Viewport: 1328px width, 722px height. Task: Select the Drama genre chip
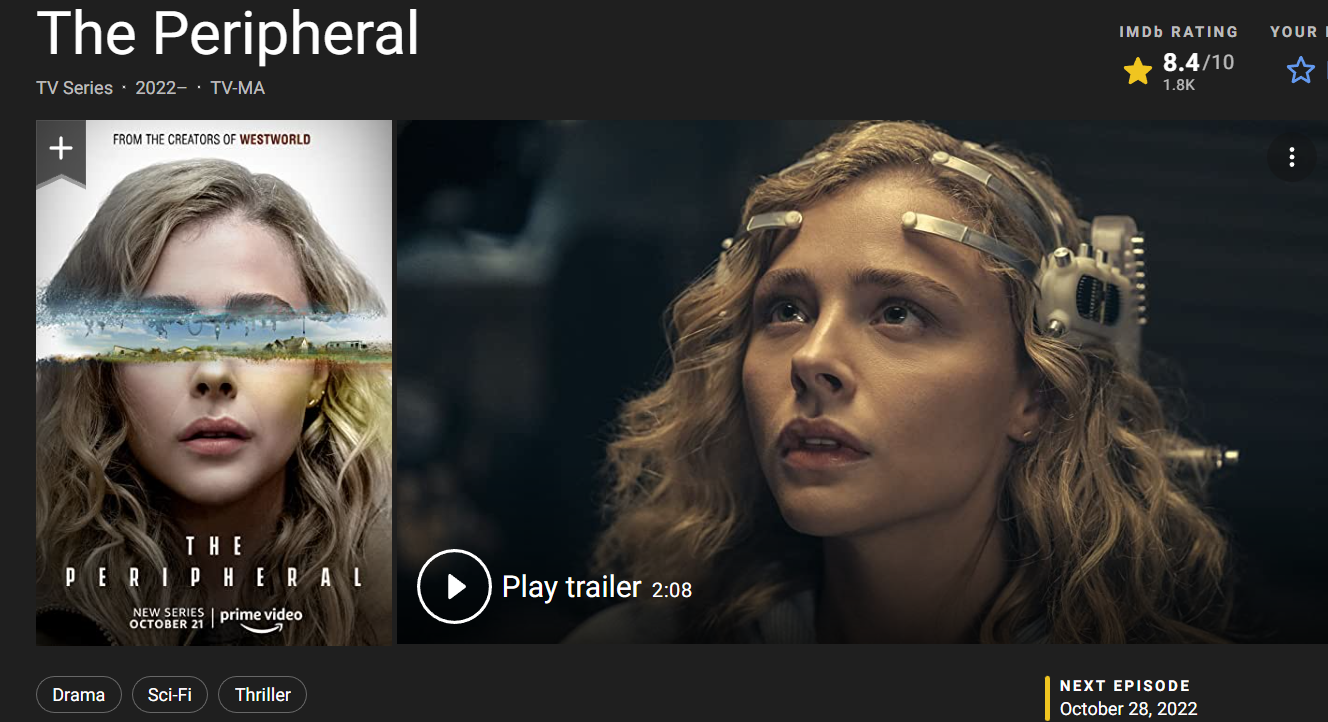pos(79,695)
